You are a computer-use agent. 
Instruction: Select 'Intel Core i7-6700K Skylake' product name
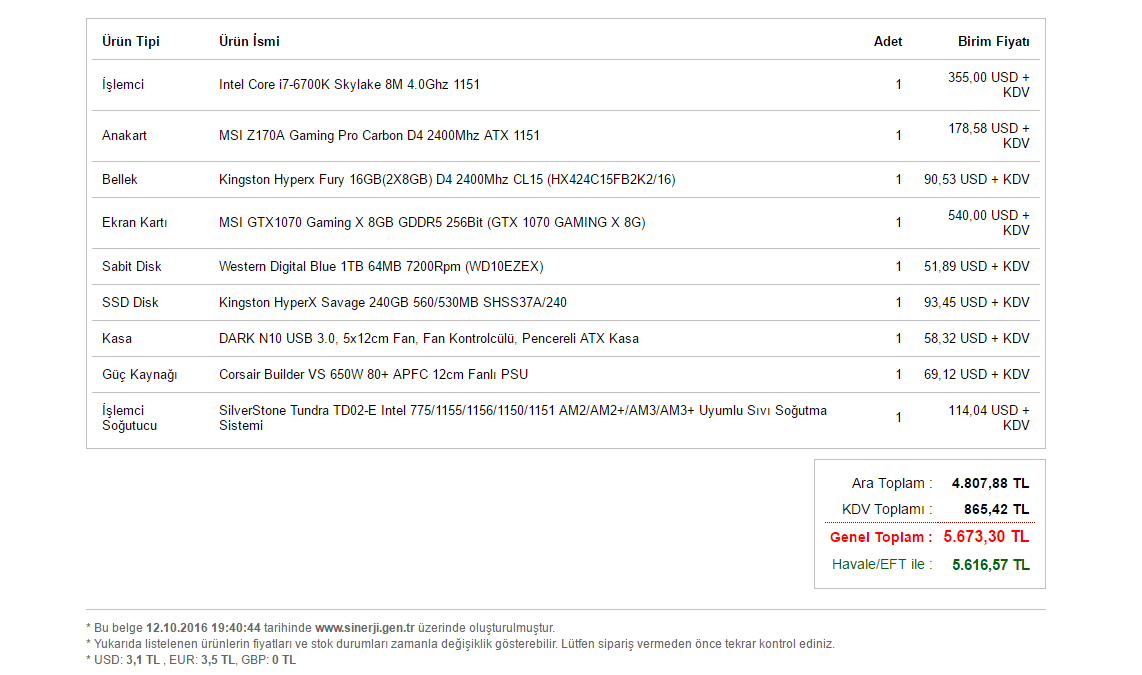(349, 84)
